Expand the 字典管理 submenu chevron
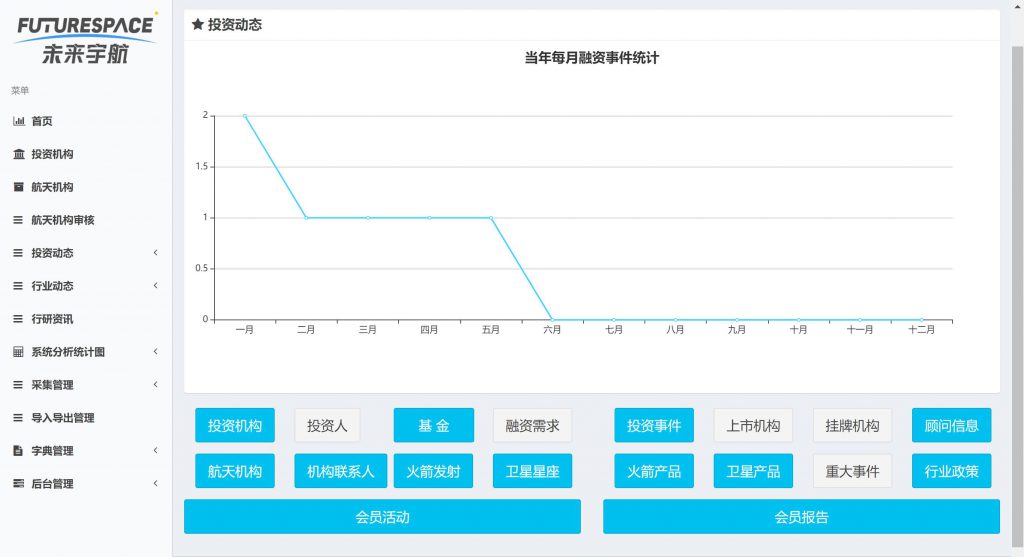1024x557 pixels. (155, 451)
